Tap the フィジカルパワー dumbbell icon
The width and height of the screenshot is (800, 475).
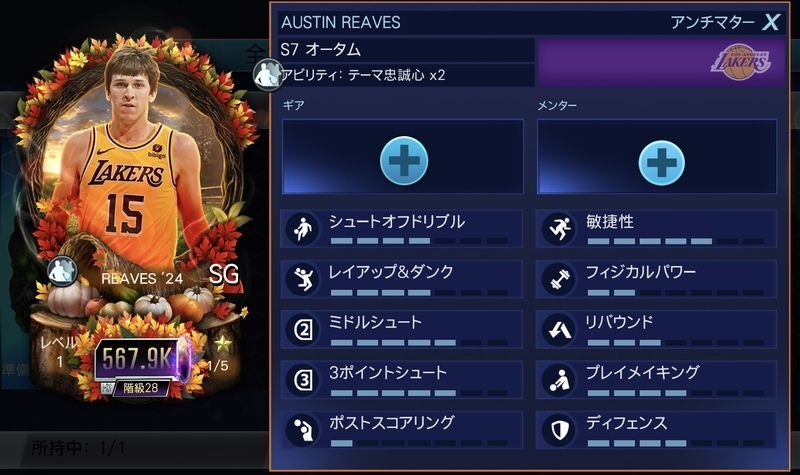coord(559,279)
